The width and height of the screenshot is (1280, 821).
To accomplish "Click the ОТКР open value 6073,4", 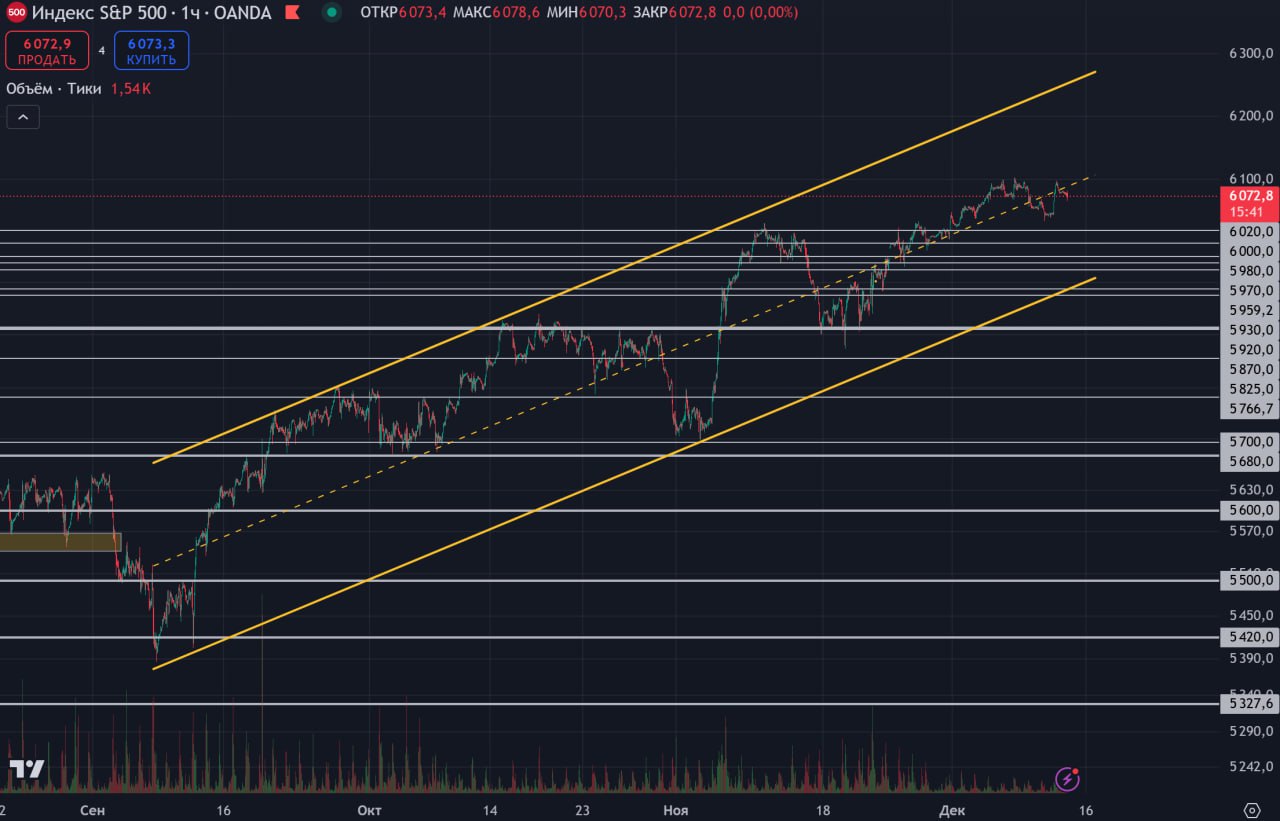I will [421, 13].
